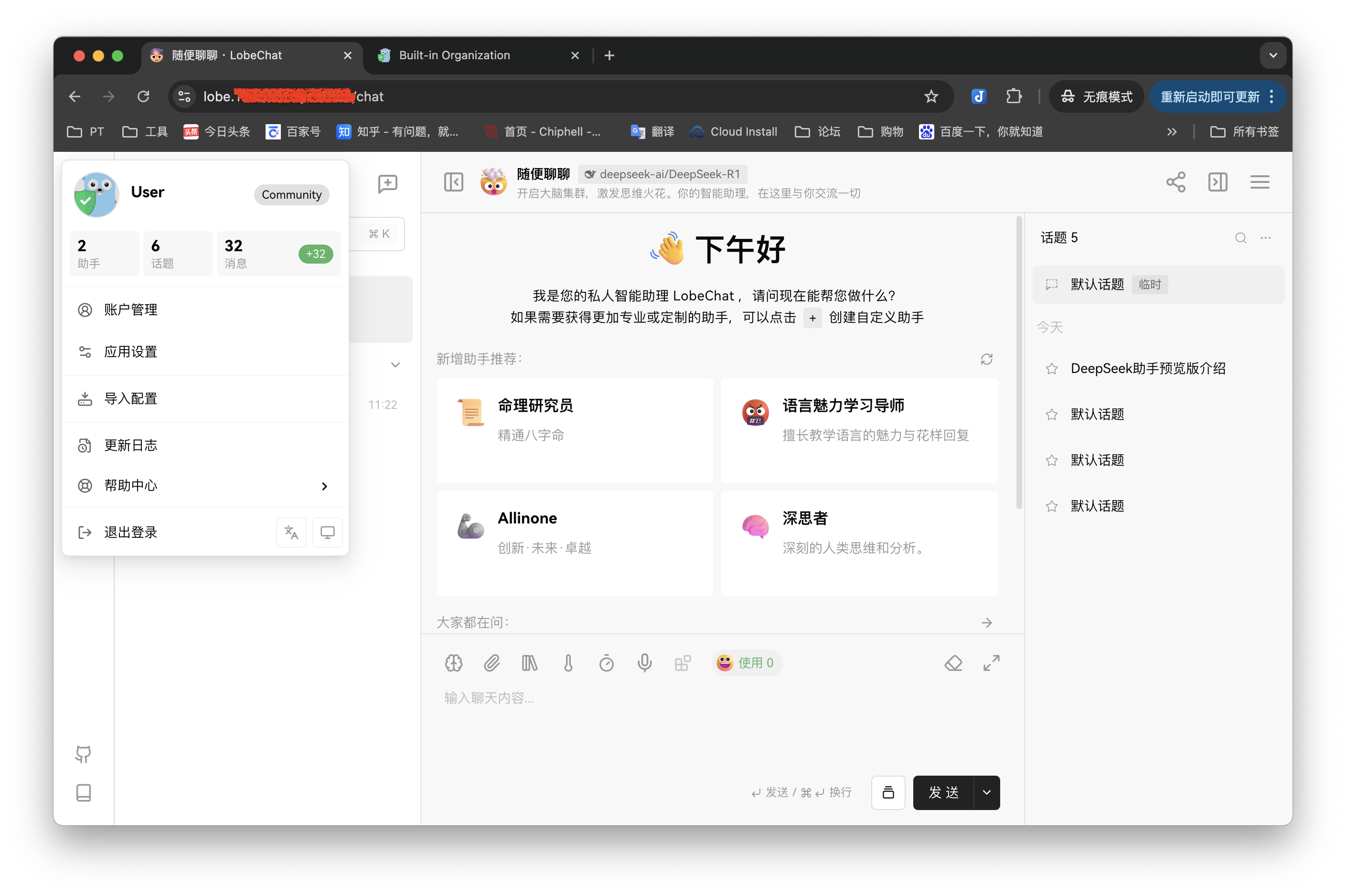Click the 32 消息 stat tile
This screenshot has width=1346, height=896.
click(279, 254)
